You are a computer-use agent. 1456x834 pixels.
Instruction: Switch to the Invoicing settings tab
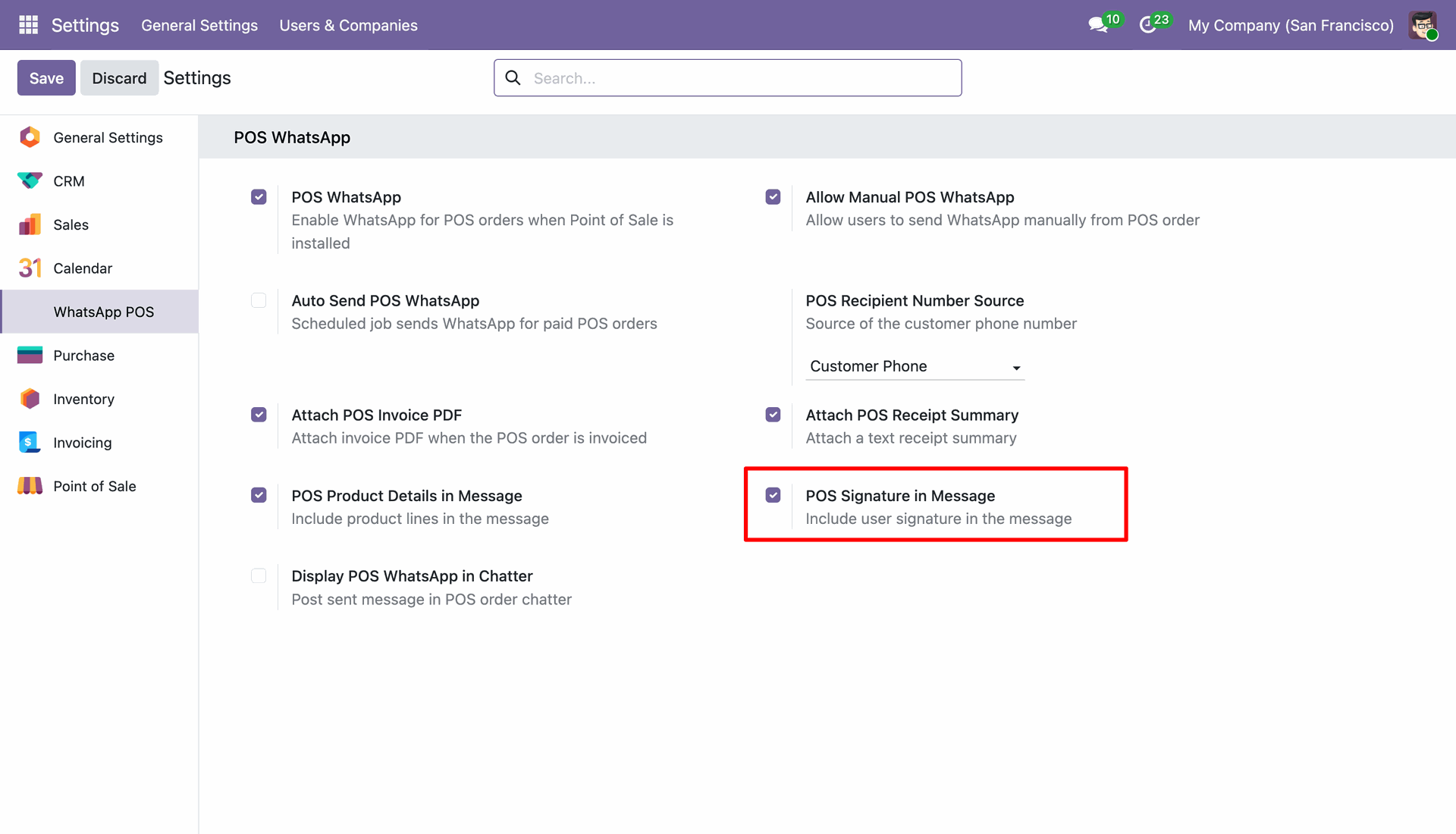pos(99,443)
